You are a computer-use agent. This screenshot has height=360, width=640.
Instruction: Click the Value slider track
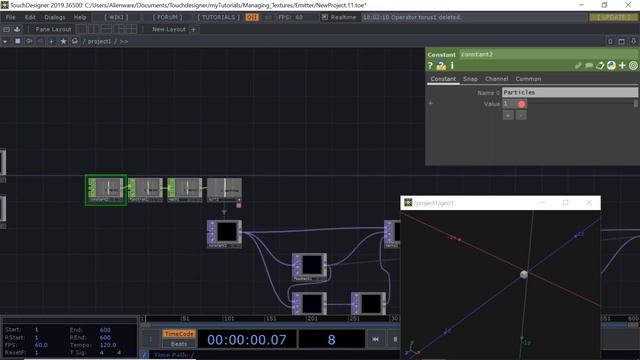pos(582,104)
